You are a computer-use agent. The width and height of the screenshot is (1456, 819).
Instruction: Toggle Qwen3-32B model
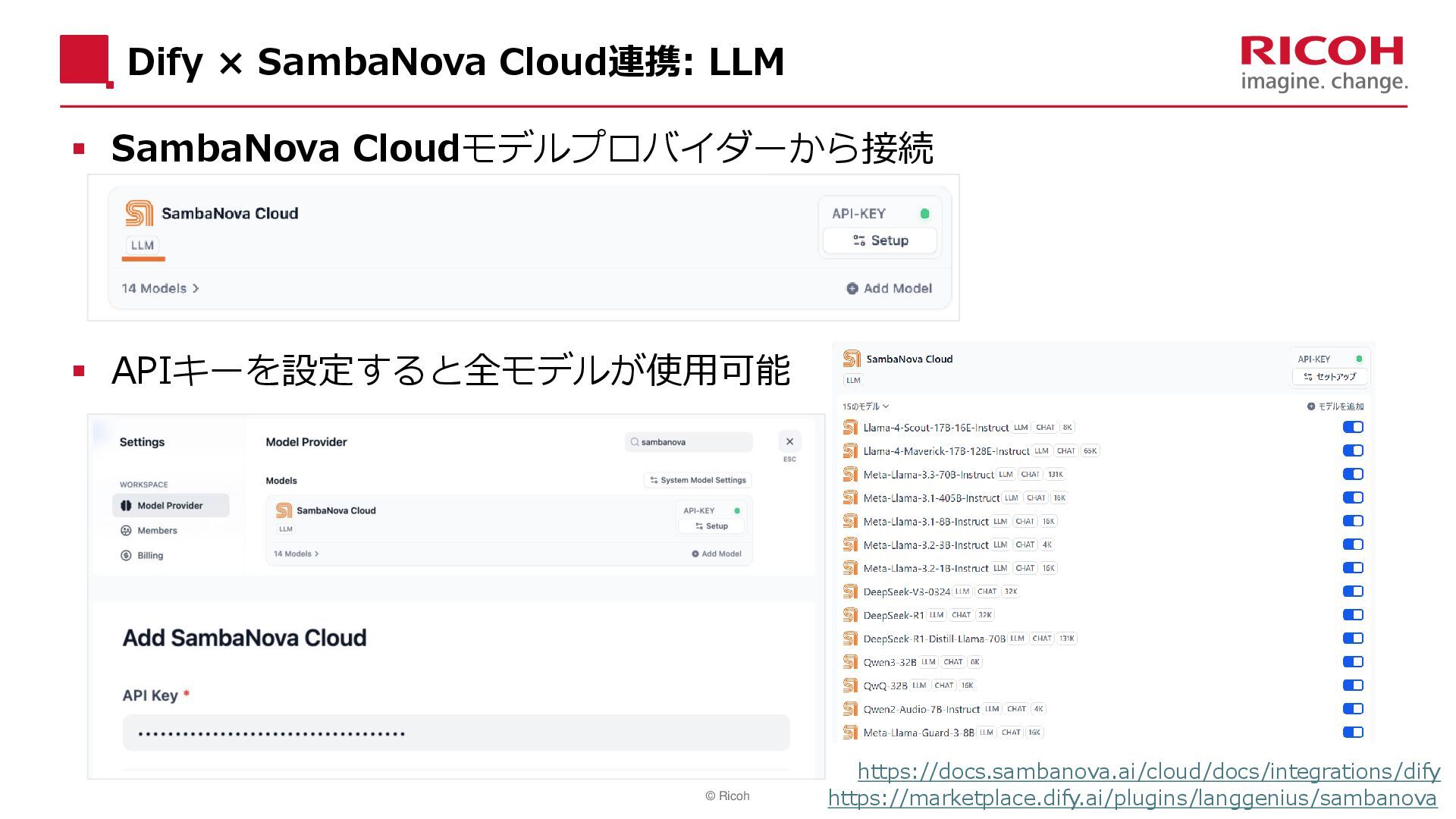click(x=1353, y=662)
